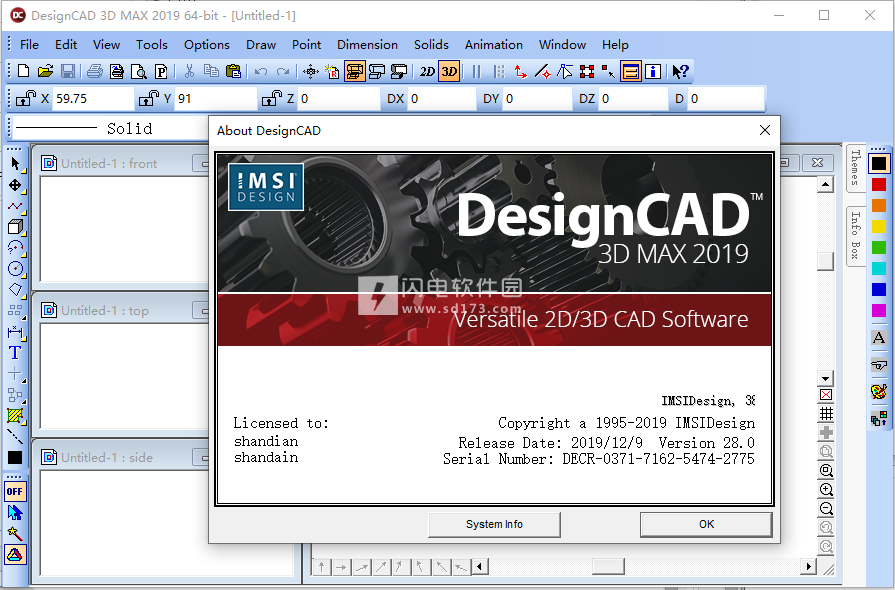Toggle 3D mode button

tap(449, 71)
